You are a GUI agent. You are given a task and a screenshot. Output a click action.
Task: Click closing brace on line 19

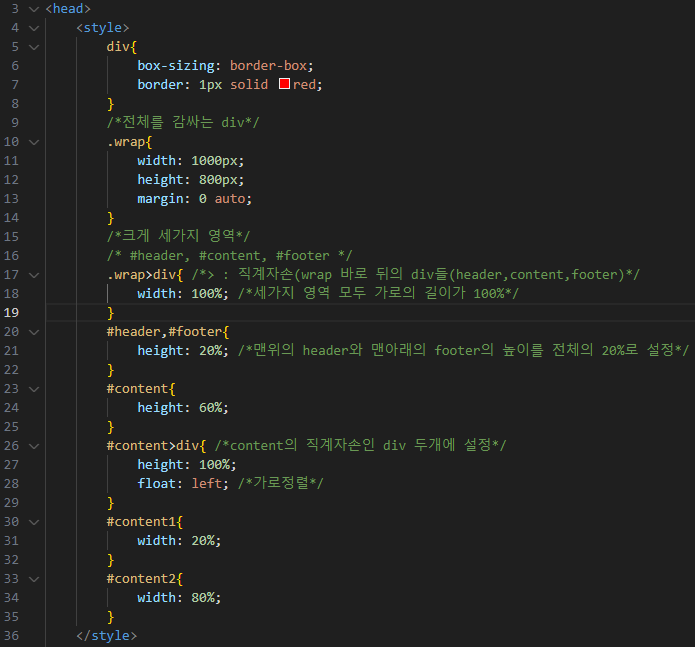click(x=111, y=313)
